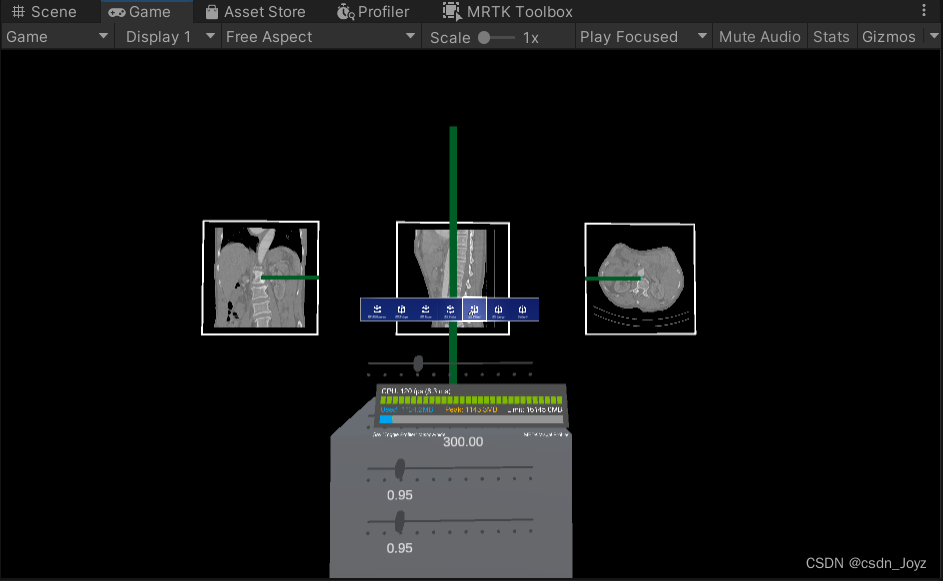Toggle Mute Audio
This screenshot has width=943, height=581.
click(760, 37)
